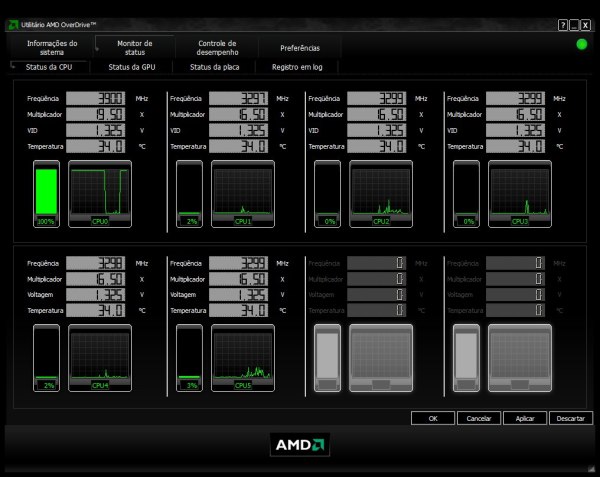Click the Aplicar button
Screen dimensions: 600x477
[525, 418]
